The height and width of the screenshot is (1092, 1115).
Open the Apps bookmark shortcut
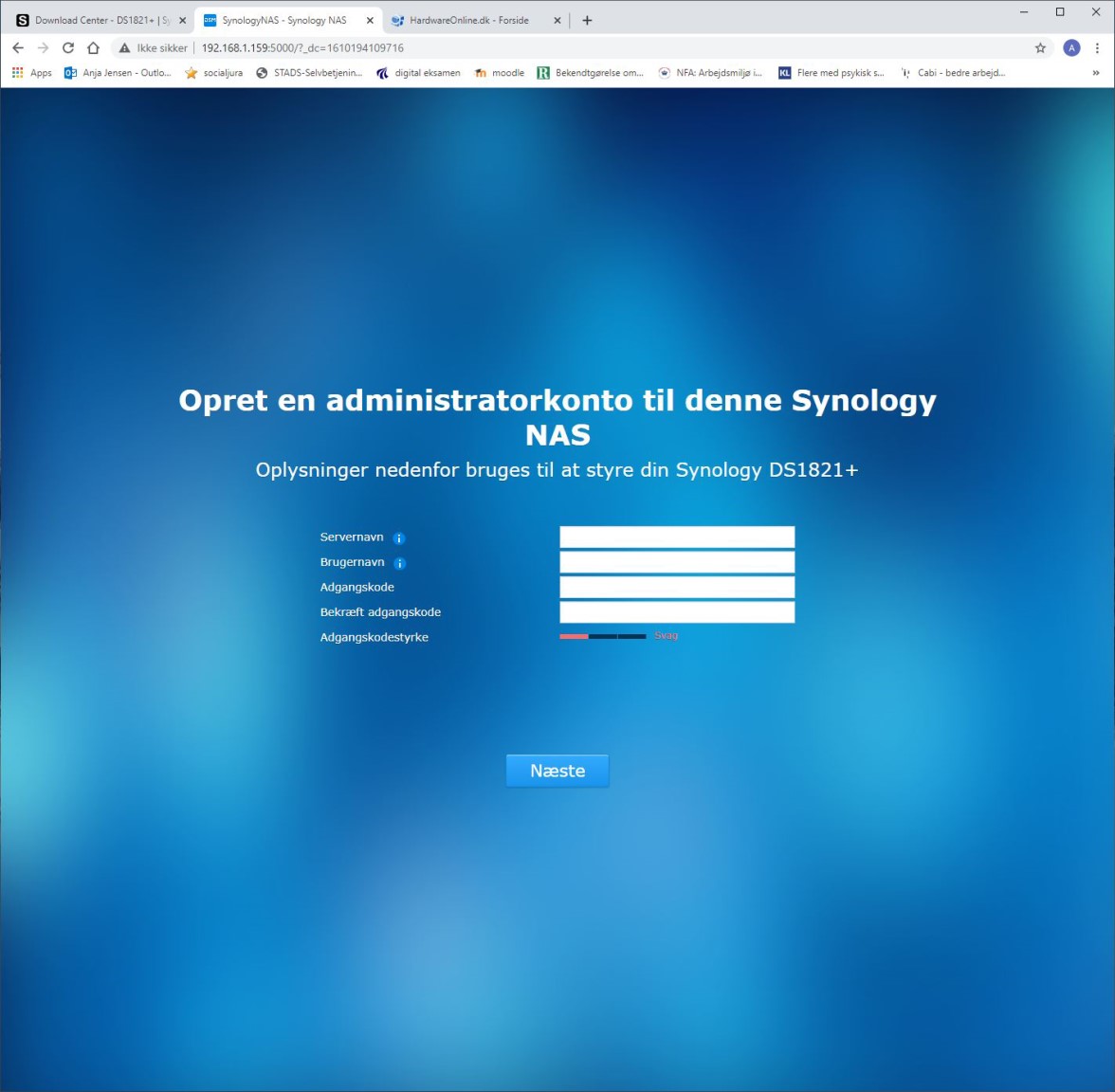coord(32,72)
